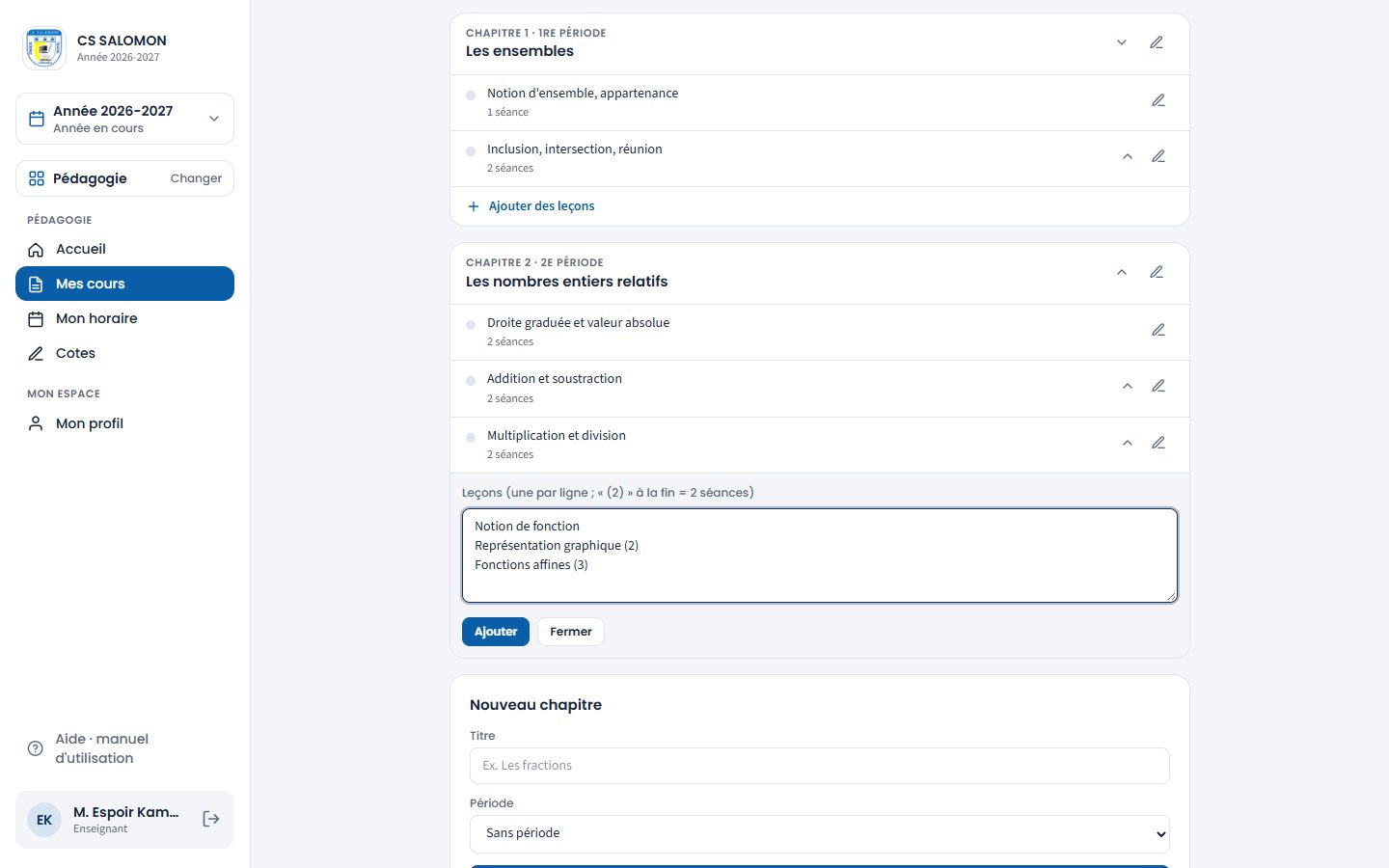Go to Accueil

[124, 249]
